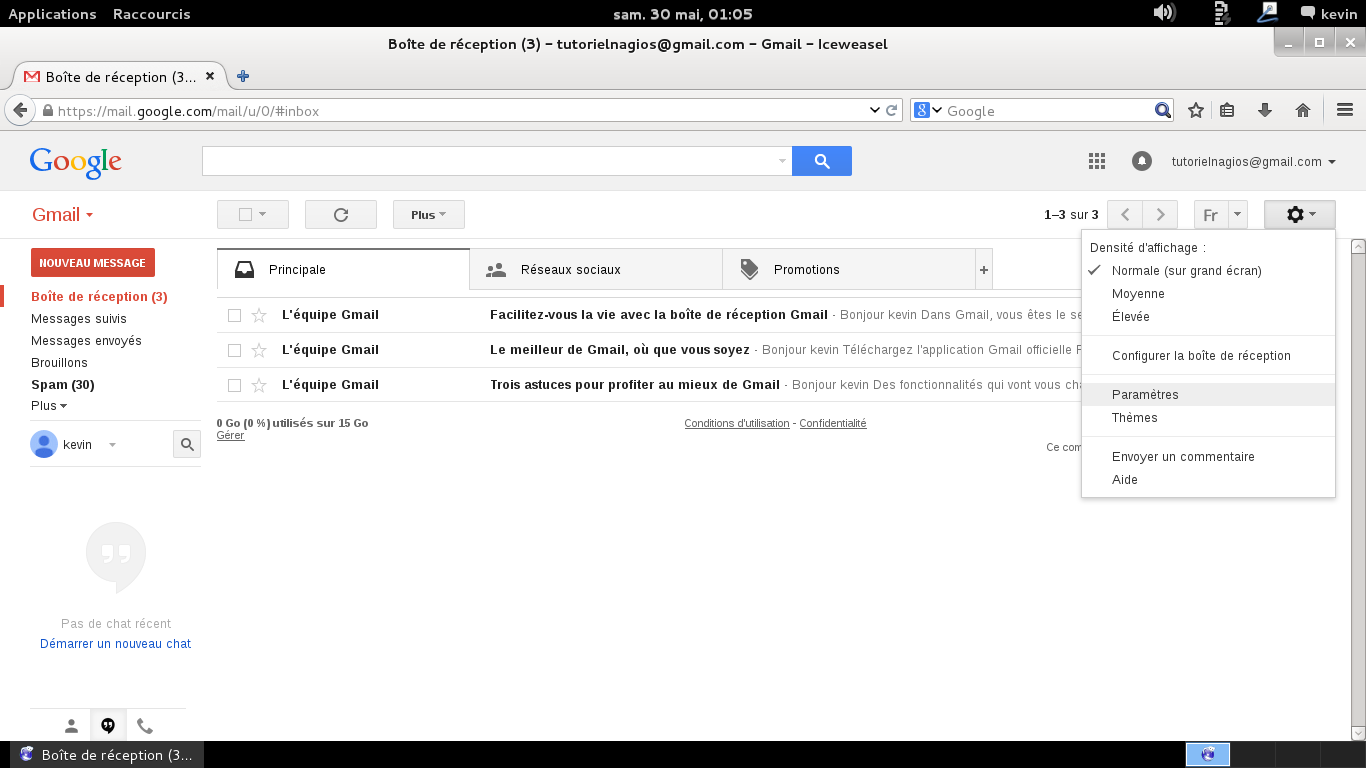Click the select-all checkbox in toolbar
Viewport: 1366px width, 768px height.
[x=245, y=214]
